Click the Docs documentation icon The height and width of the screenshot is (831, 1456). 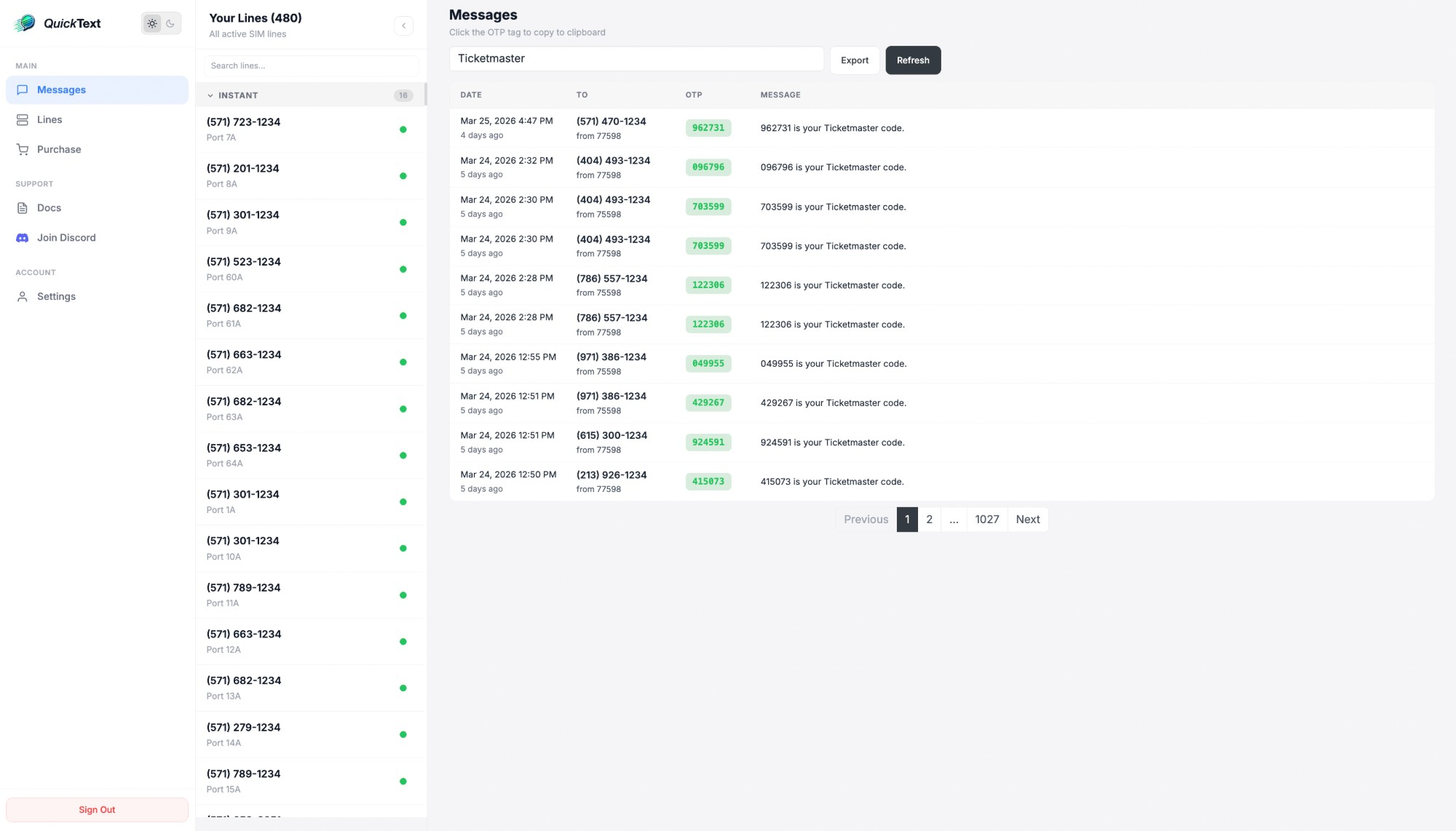(23, 207)
